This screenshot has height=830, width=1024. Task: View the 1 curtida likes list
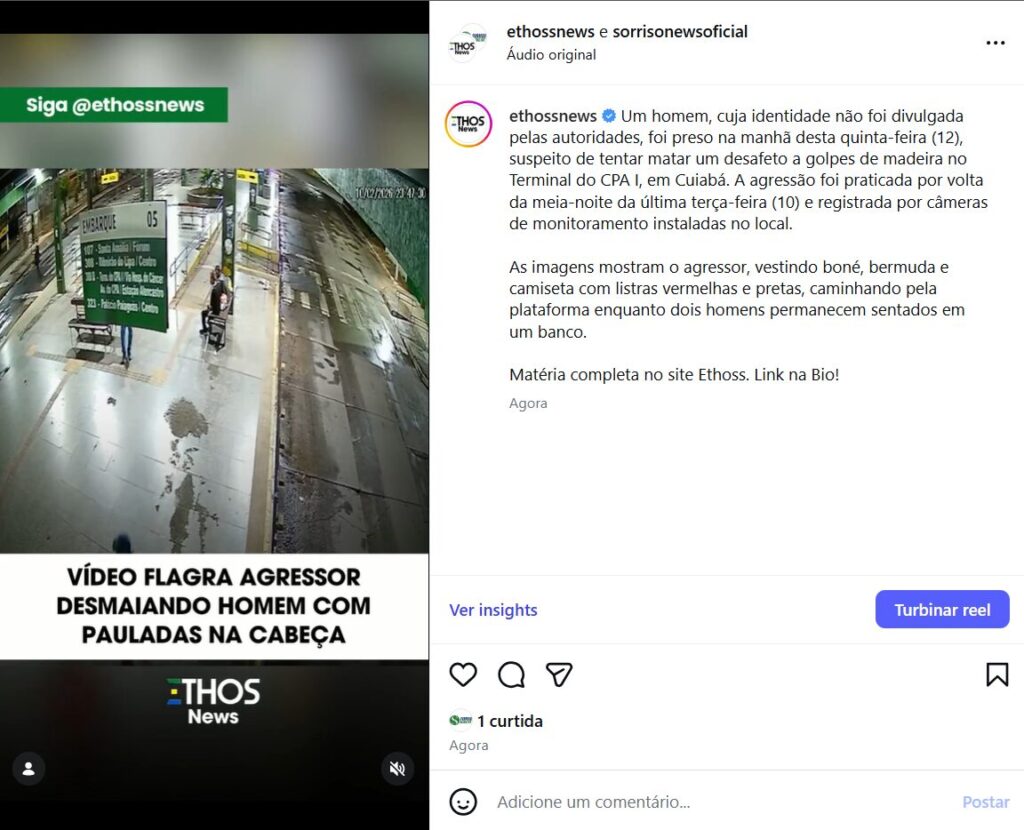coord(509,721)
